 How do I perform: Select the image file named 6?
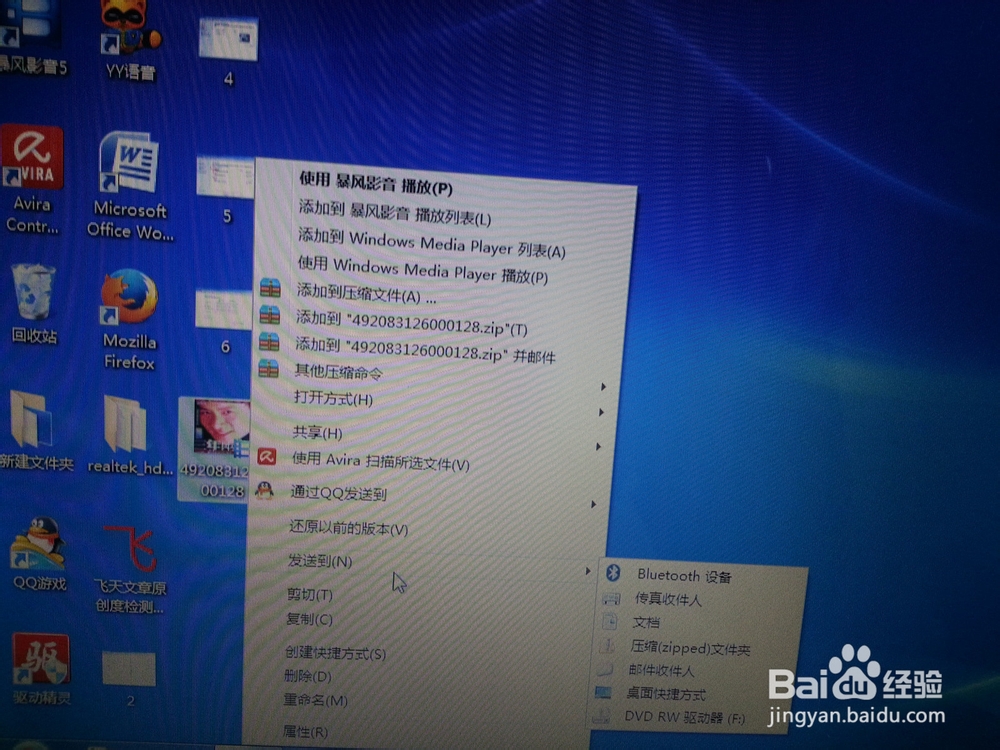224,322
